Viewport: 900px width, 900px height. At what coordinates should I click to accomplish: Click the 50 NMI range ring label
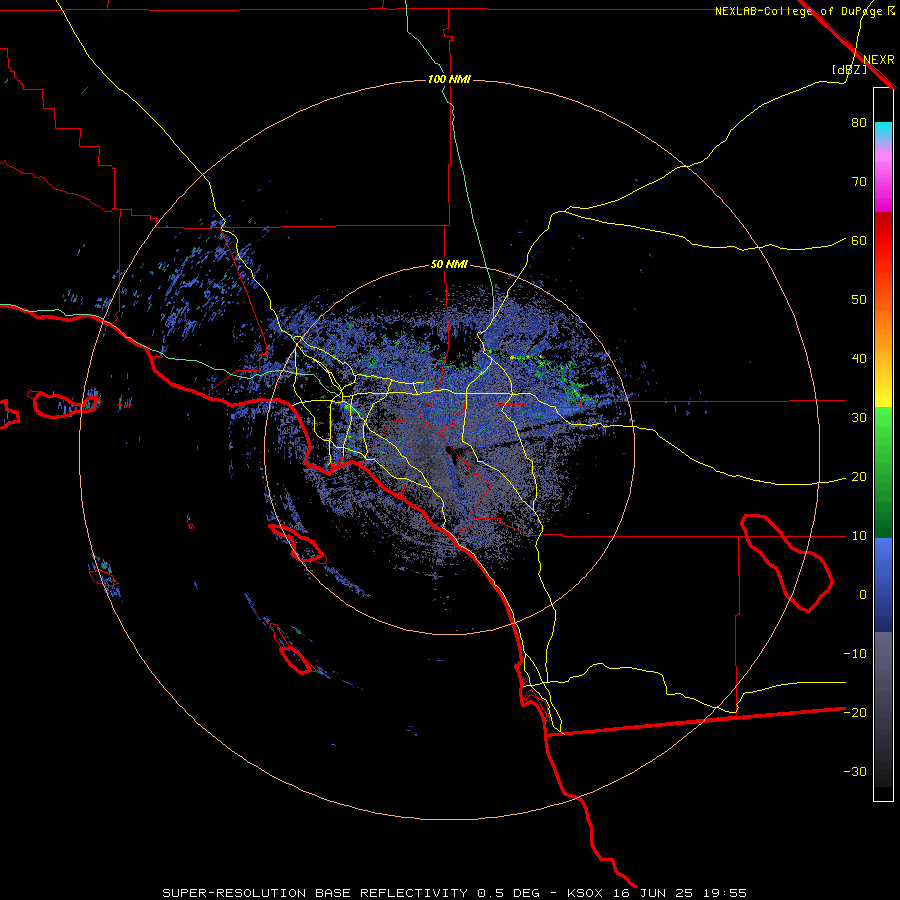tap(449, 265)
